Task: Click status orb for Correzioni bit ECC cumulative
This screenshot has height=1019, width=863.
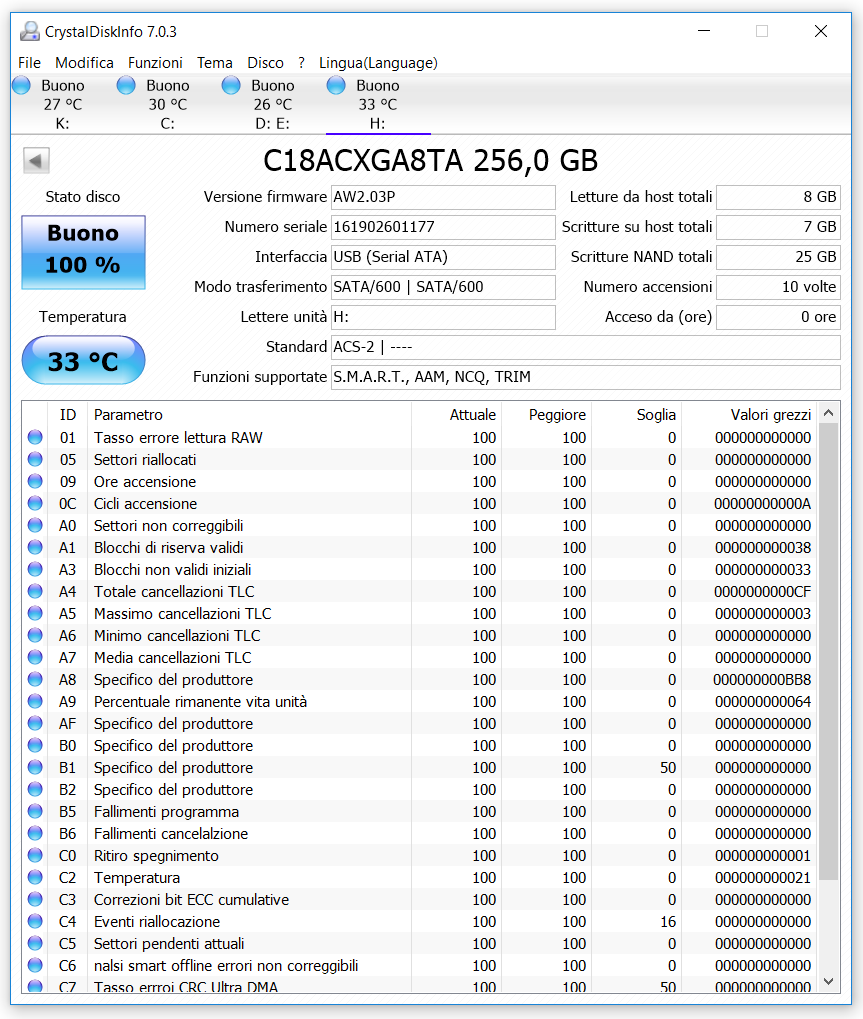Action: pos(35,899)
